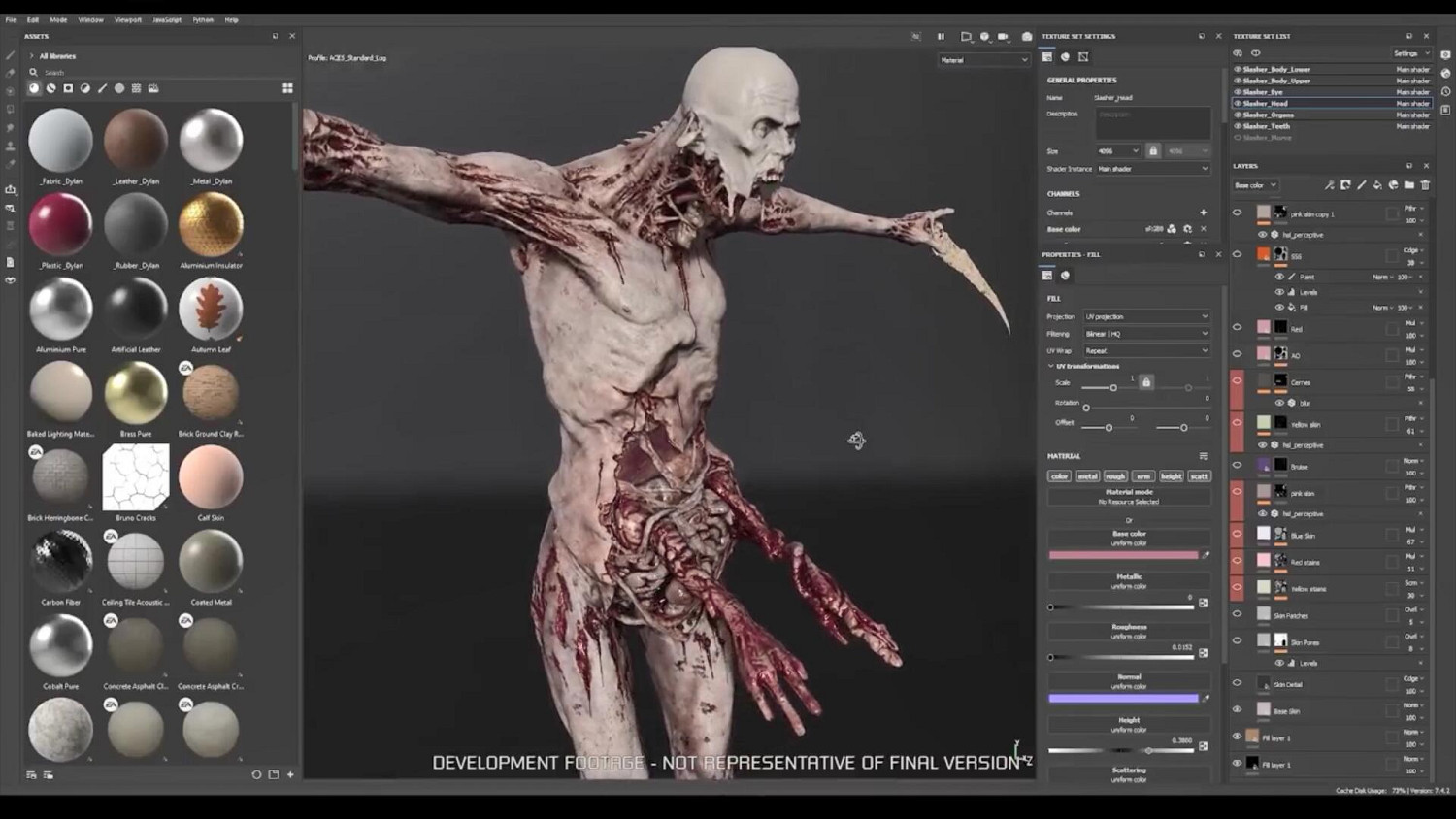Click the add fill layer bucket icon
Screen dimensions: 1456x819
pyautogui.click(x=1377, y=185)
